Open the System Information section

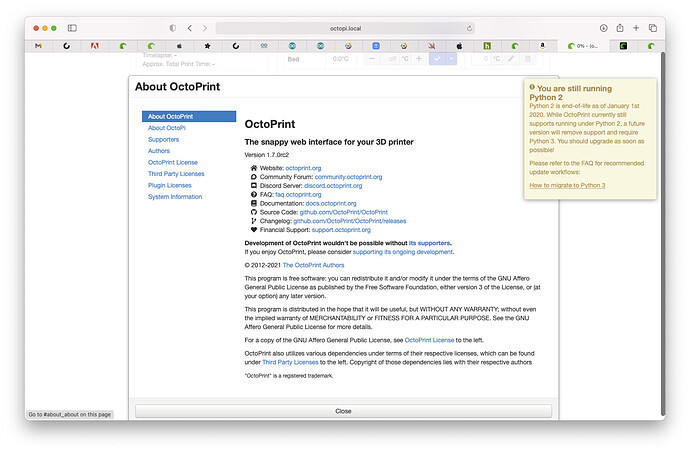pyautogui.click(x=175, y=196)
